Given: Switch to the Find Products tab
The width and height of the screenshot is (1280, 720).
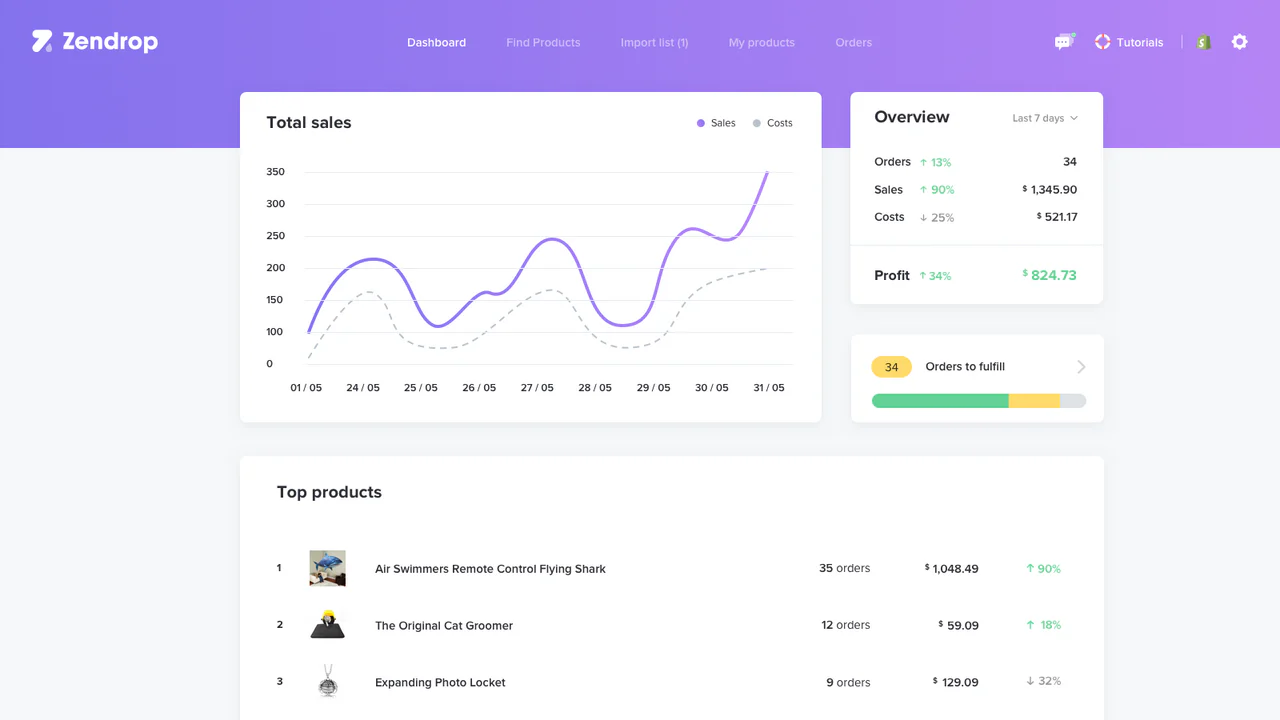Looking at the screenshot, I should pyautogui.click(x=543, y=43).
